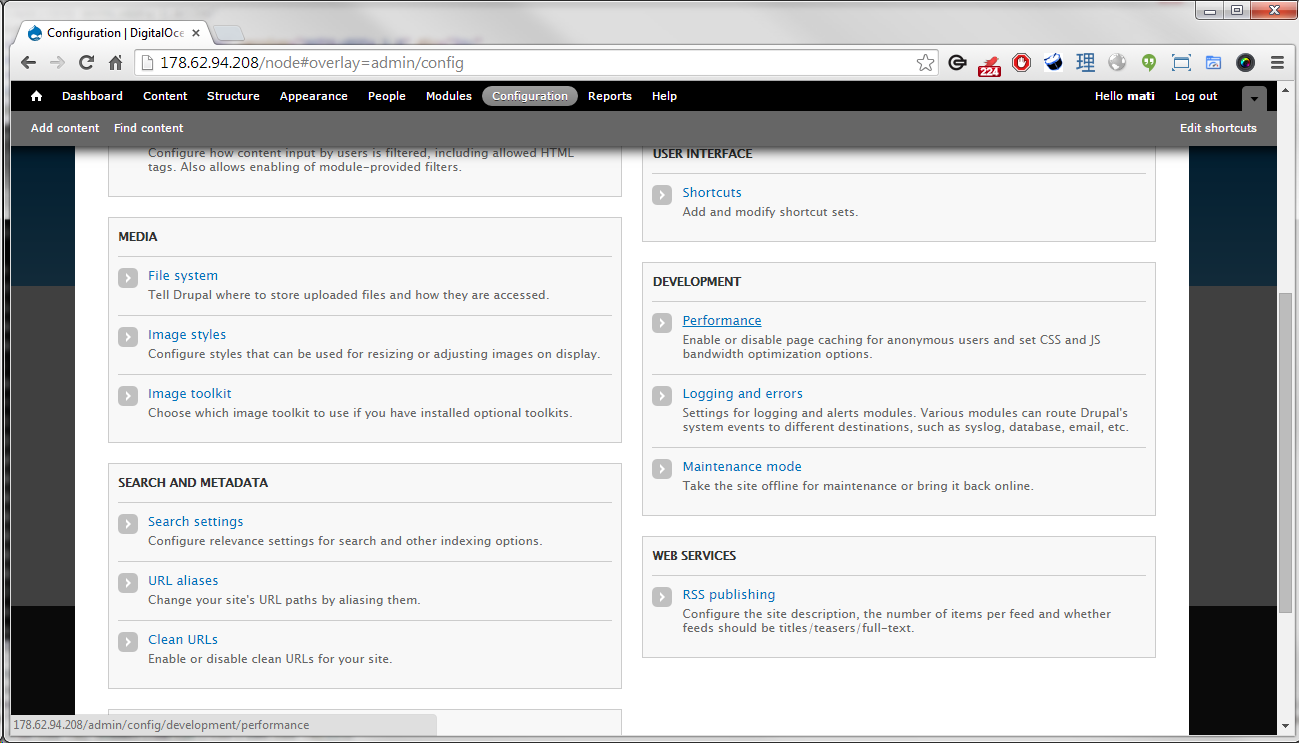Open the Dashboard menu item
Viewport: 1299px width, 743px height.
pyautogui.click(x=92, y=96)
